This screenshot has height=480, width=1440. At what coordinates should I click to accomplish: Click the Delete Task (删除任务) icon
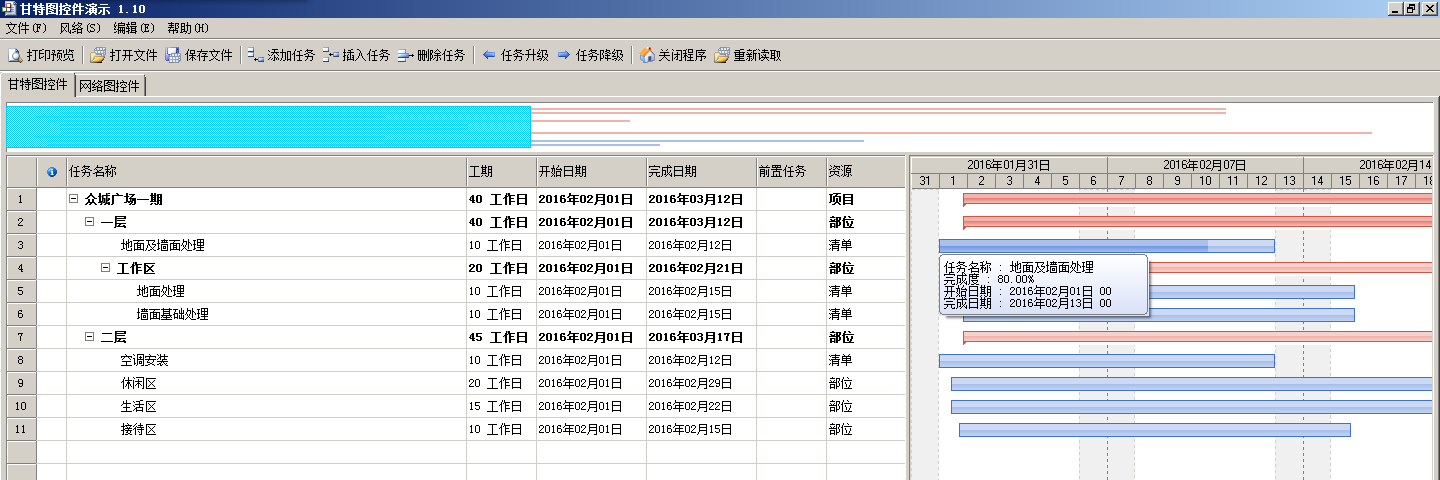coord(405,55)
